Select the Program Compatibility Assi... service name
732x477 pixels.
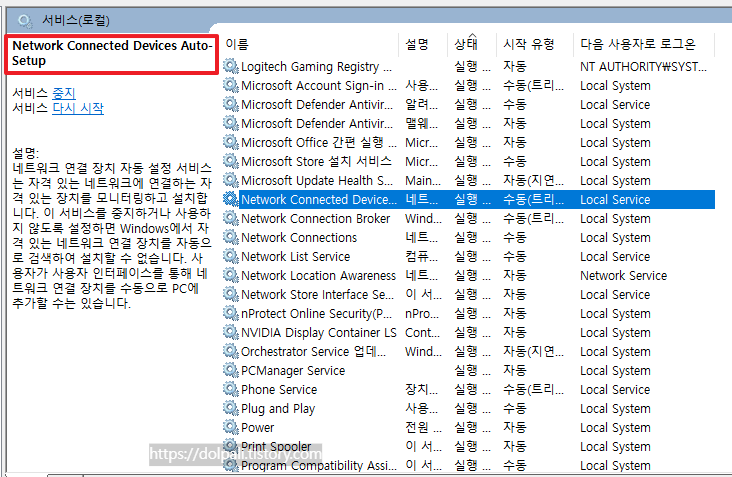(319, 466)
